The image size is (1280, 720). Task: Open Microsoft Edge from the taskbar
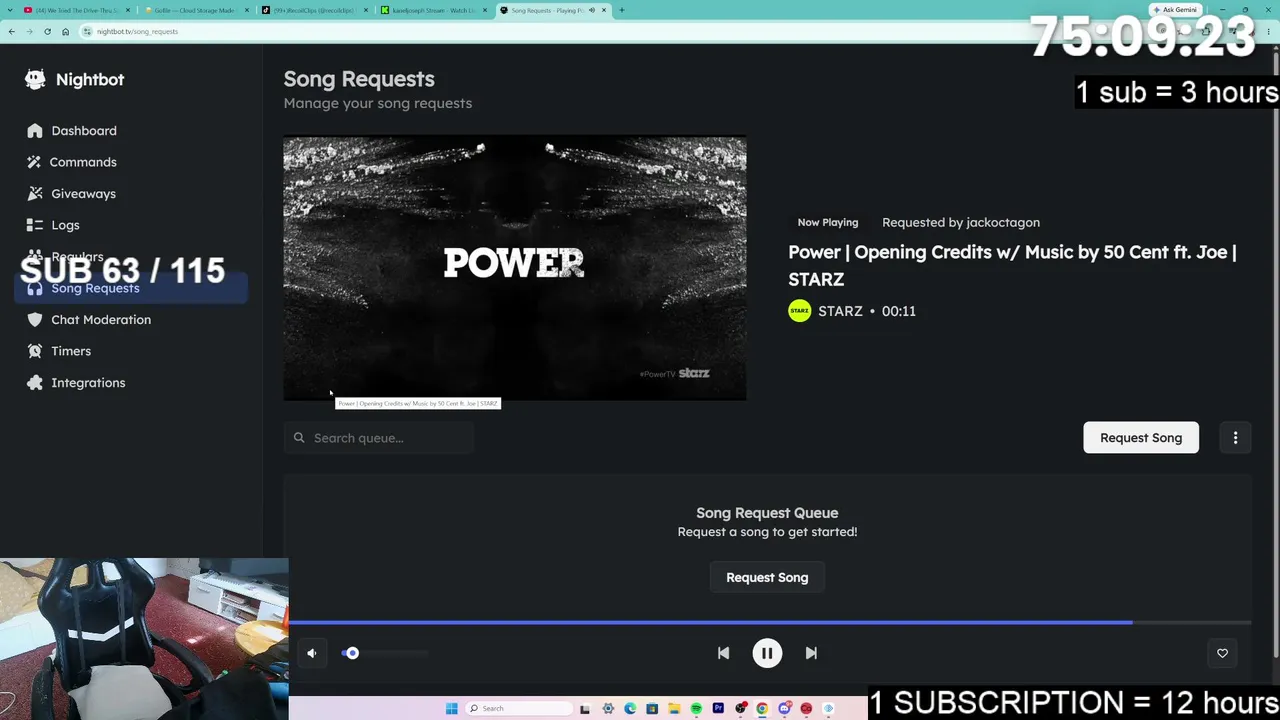630,709
